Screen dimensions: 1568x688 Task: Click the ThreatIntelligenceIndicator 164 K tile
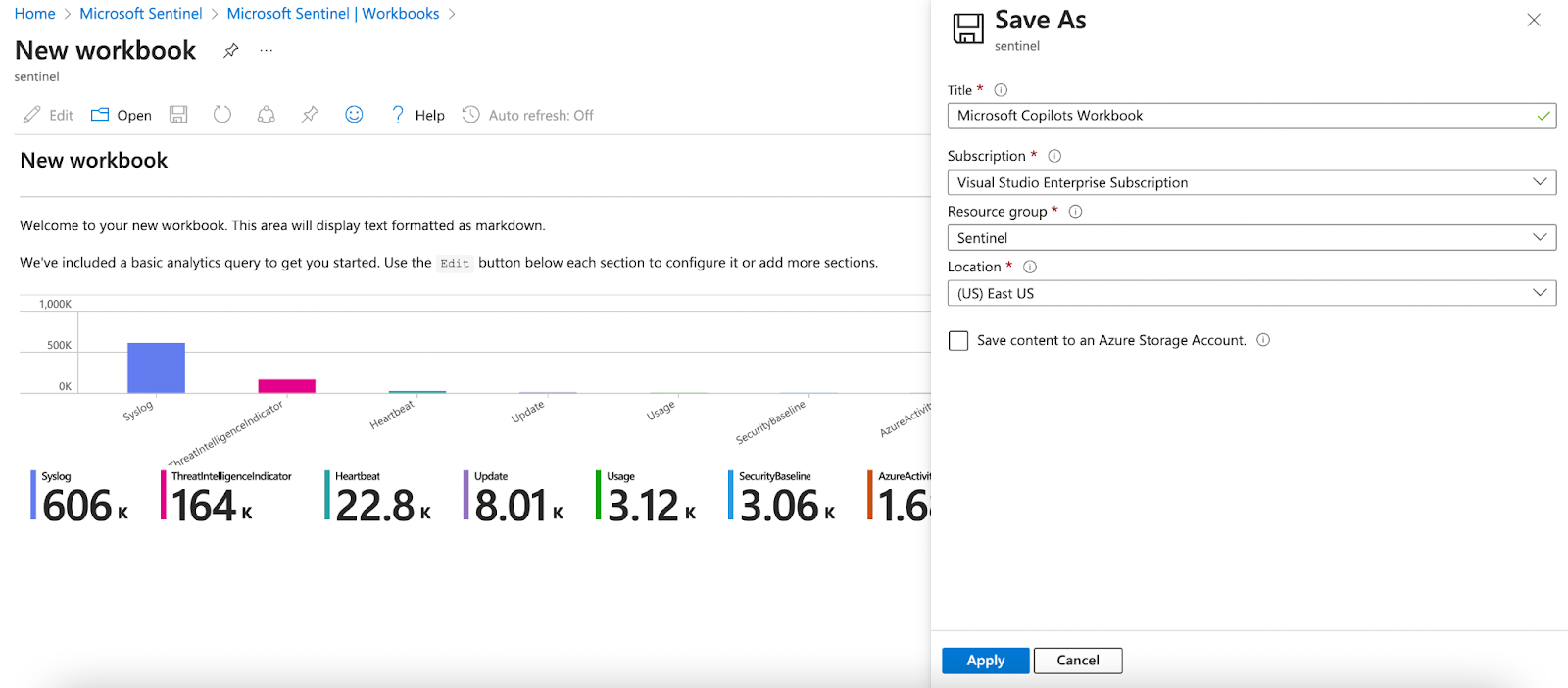click(226, 497)
